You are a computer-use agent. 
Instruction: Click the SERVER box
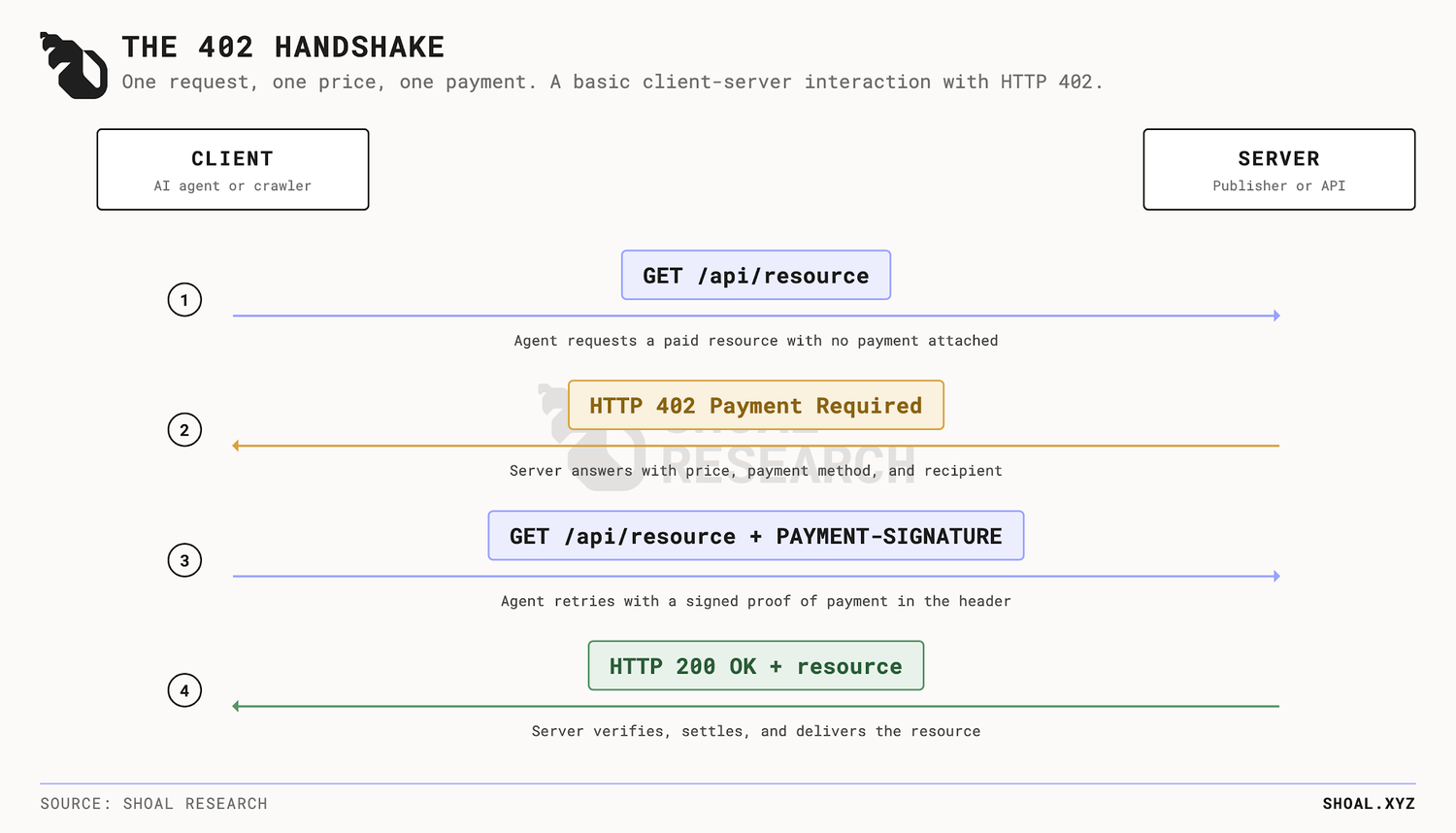(1279, 169)
